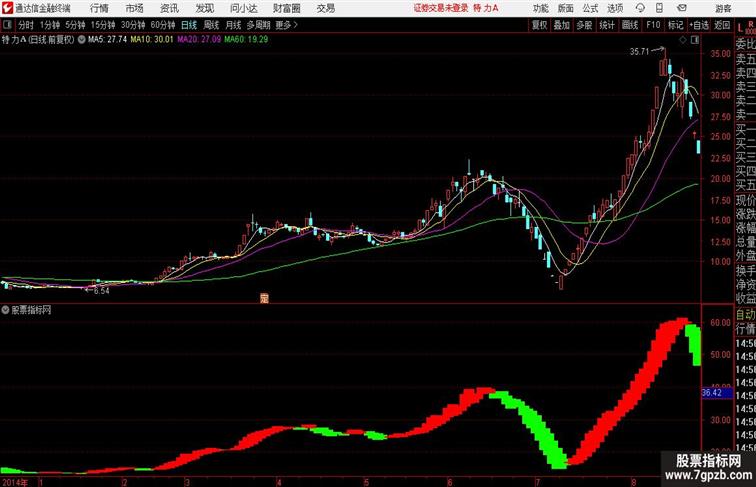Add stock with +自选 button
Screen dimensions: 756x487
click(699, 25)
